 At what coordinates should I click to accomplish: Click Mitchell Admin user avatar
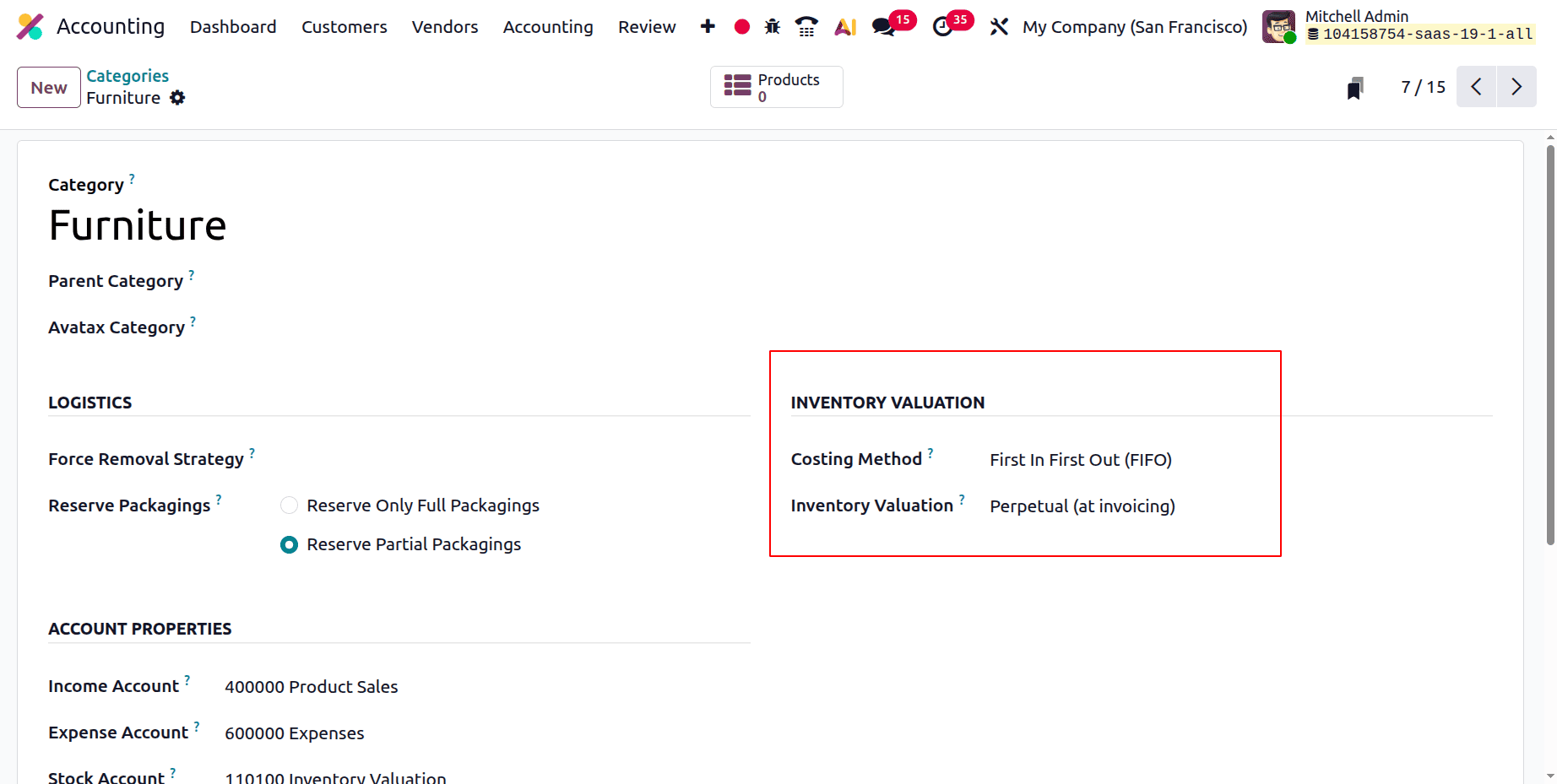[x=1278, y=27]
